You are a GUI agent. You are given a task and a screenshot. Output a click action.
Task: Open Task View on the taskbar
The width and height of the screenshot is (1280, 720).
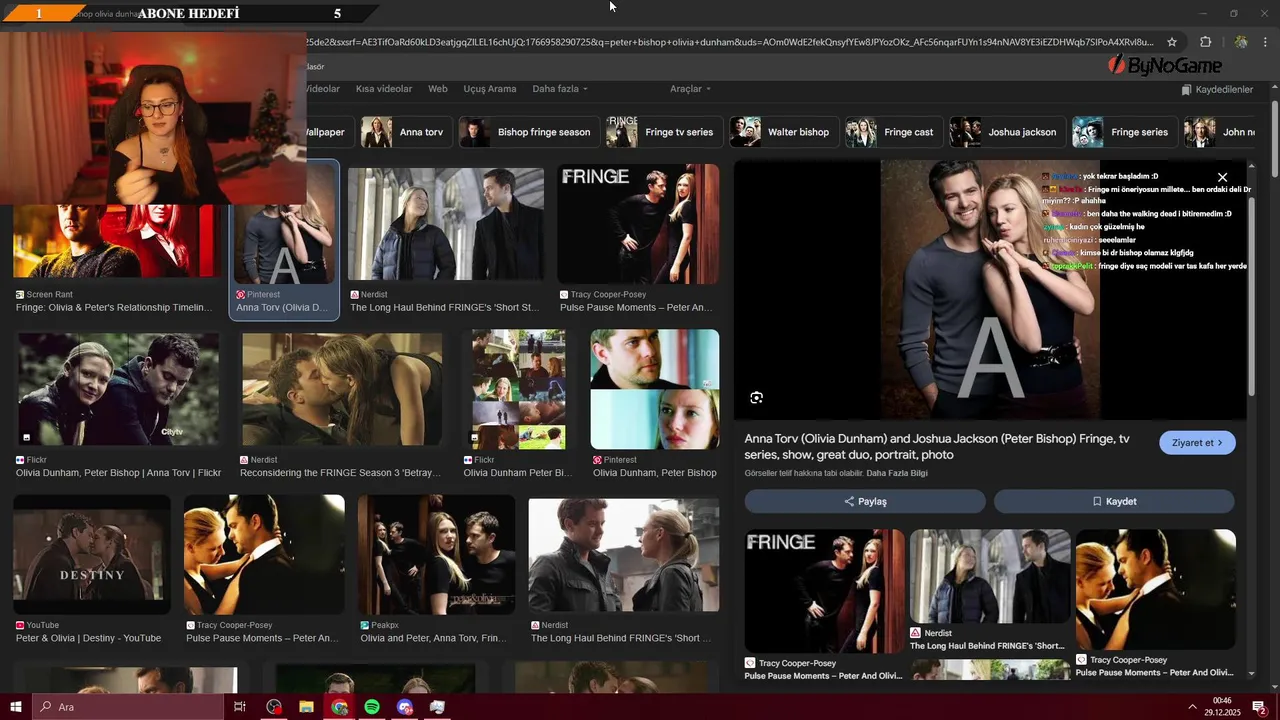(240, 707)
